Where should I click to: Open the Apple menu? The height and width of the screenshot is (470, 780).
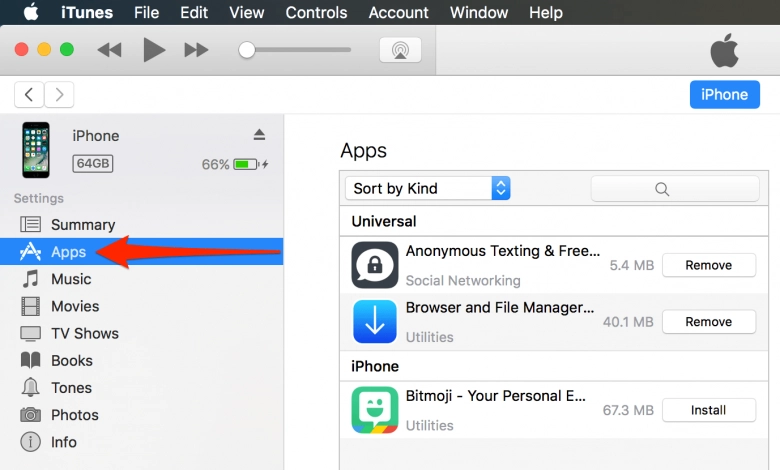pos(31,12)
